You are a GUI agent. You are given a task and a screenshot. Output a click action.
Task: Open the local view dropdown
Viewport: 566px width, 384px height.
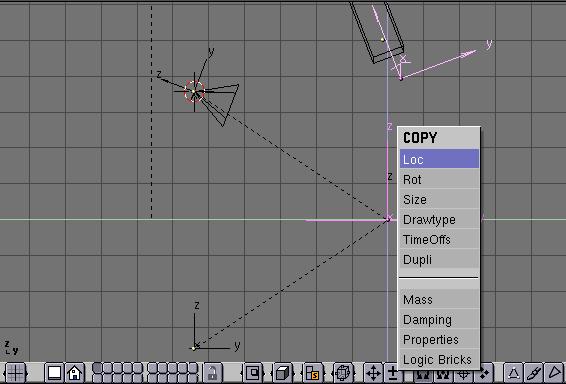point(253,373)
